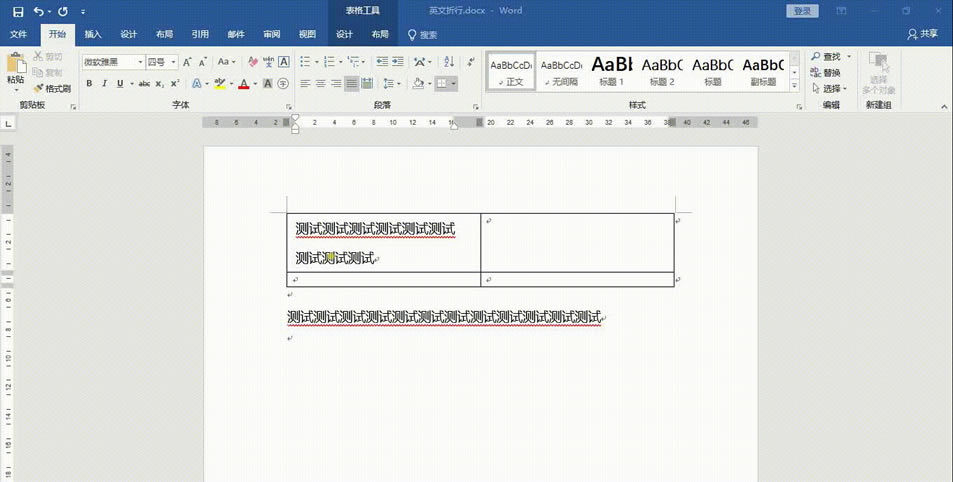
Task: Open the 段落 (Paragraph) dialog launcher
Action: pos(476,107)
